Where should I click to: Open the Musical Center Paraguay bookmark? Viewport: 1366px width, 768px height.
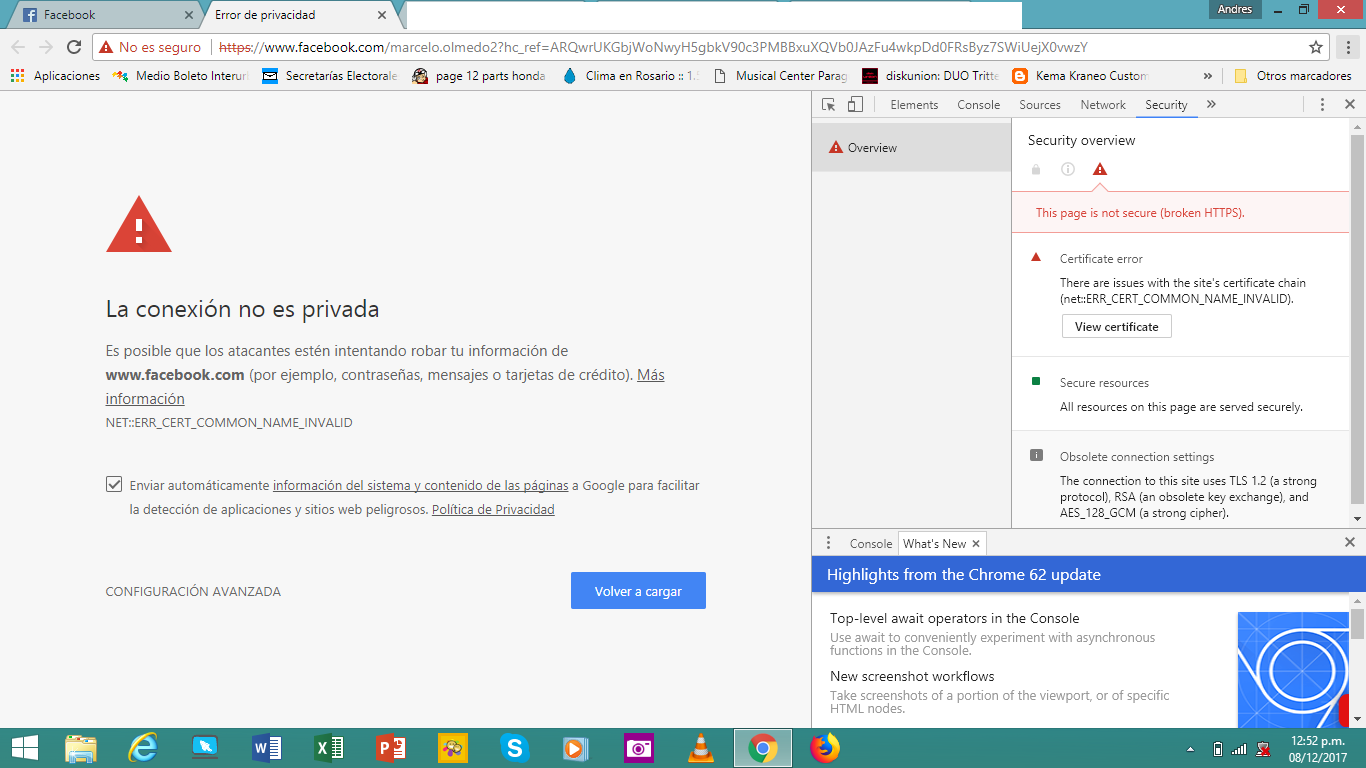click(x=780, y=76)
